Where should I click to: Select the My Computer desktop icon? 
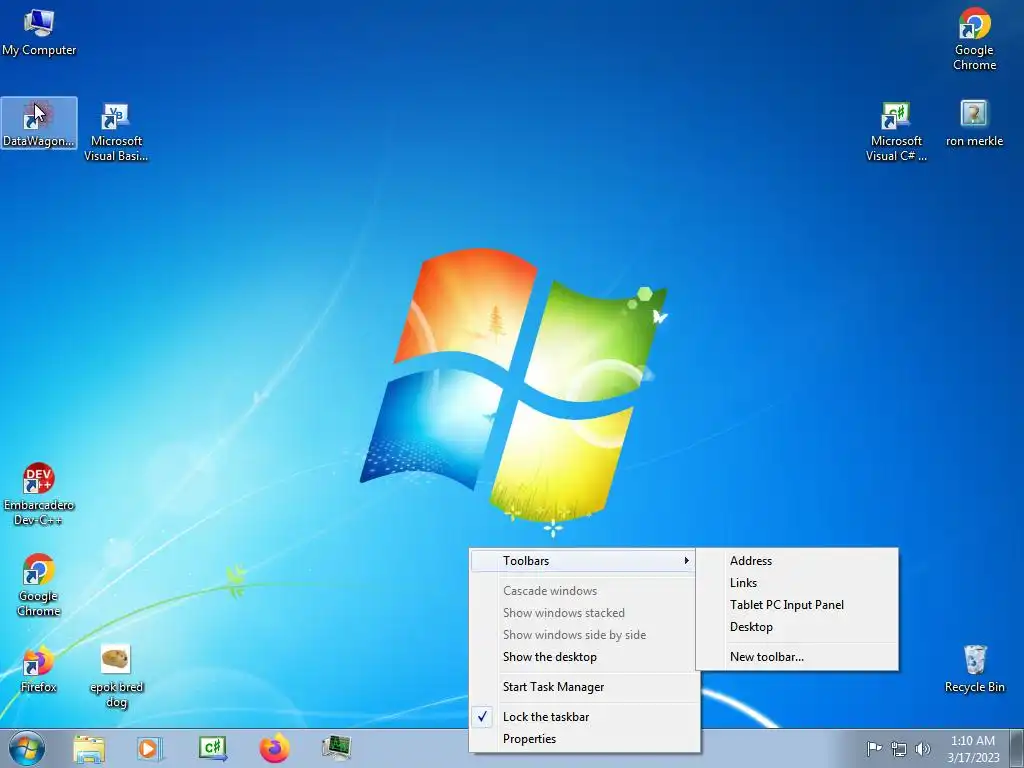[39, 33]
